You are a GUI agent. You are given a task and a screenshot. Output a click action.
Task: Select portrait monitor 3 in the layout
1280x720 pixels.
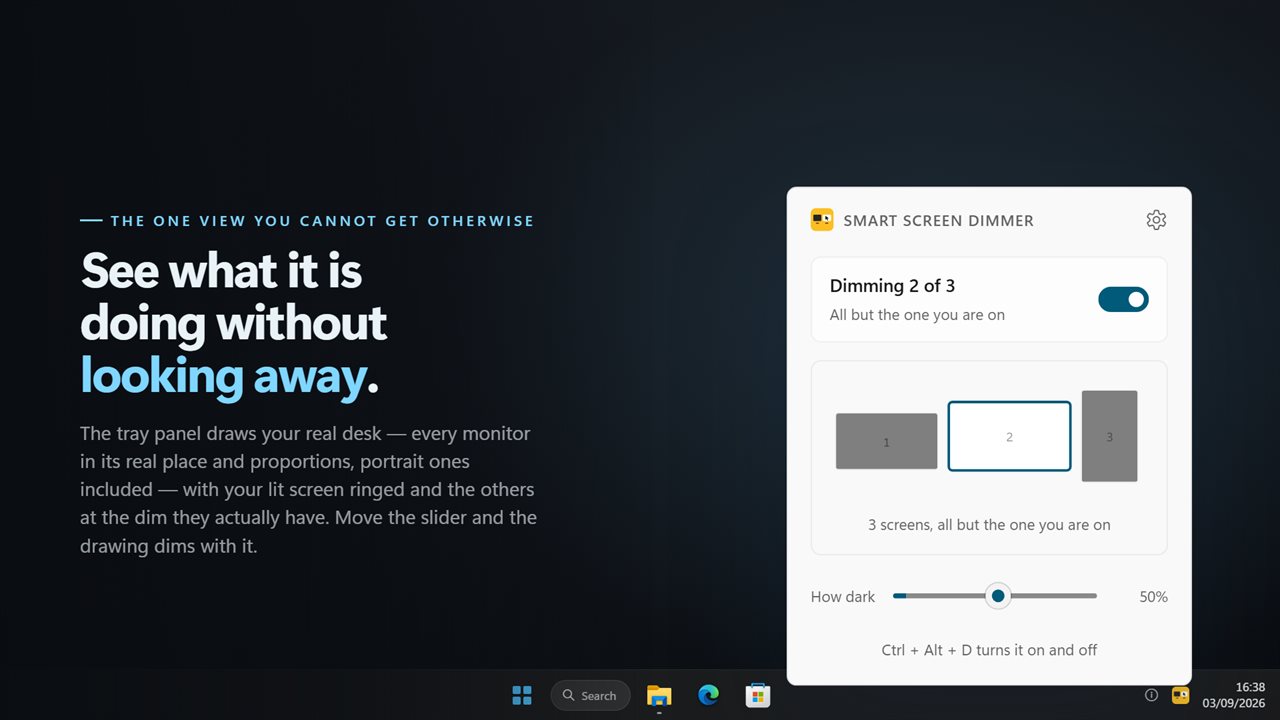(x=1110, y=436)
